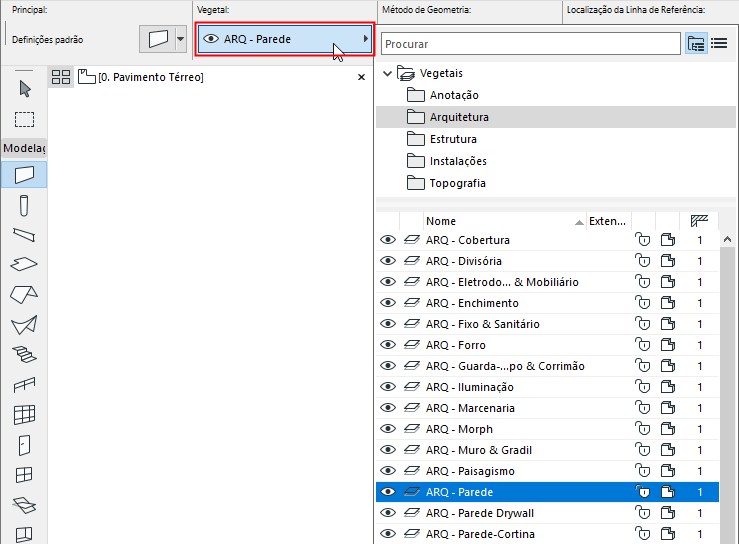Open wall default settings button
This screenshot has height=544, width=739.
tap(157, 39)
